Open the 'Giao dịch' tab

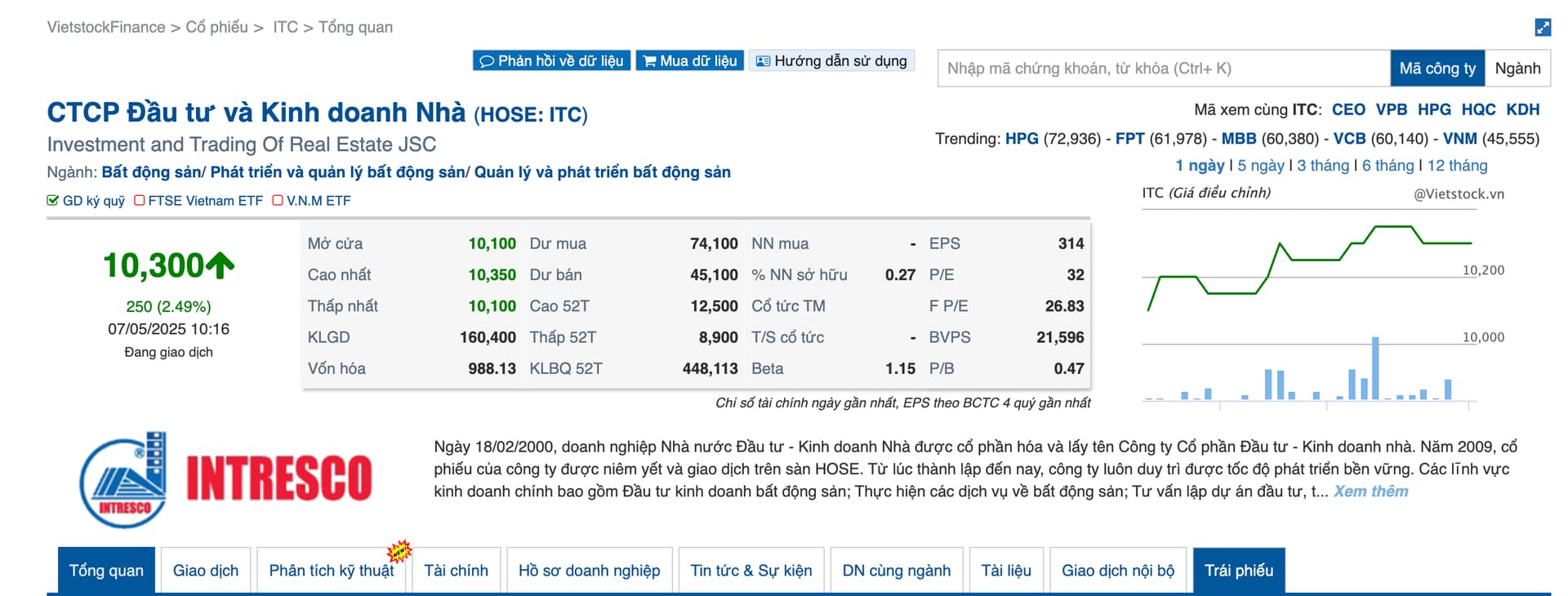point(206,571)
